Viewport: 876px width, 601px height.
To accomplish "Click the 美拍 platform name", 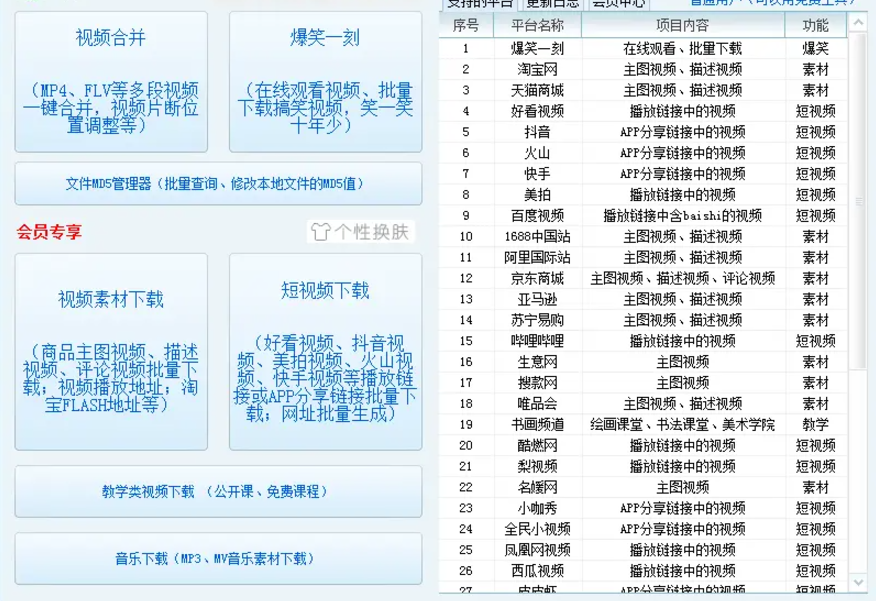I will [x=537, y=194].
